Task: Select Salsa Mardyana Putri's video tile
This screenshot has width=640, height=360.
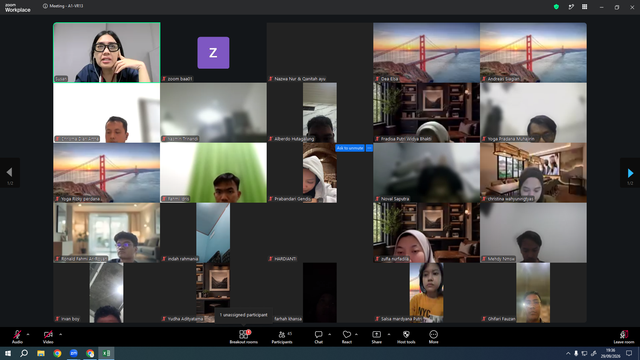Action: click(x=426, y=293)
